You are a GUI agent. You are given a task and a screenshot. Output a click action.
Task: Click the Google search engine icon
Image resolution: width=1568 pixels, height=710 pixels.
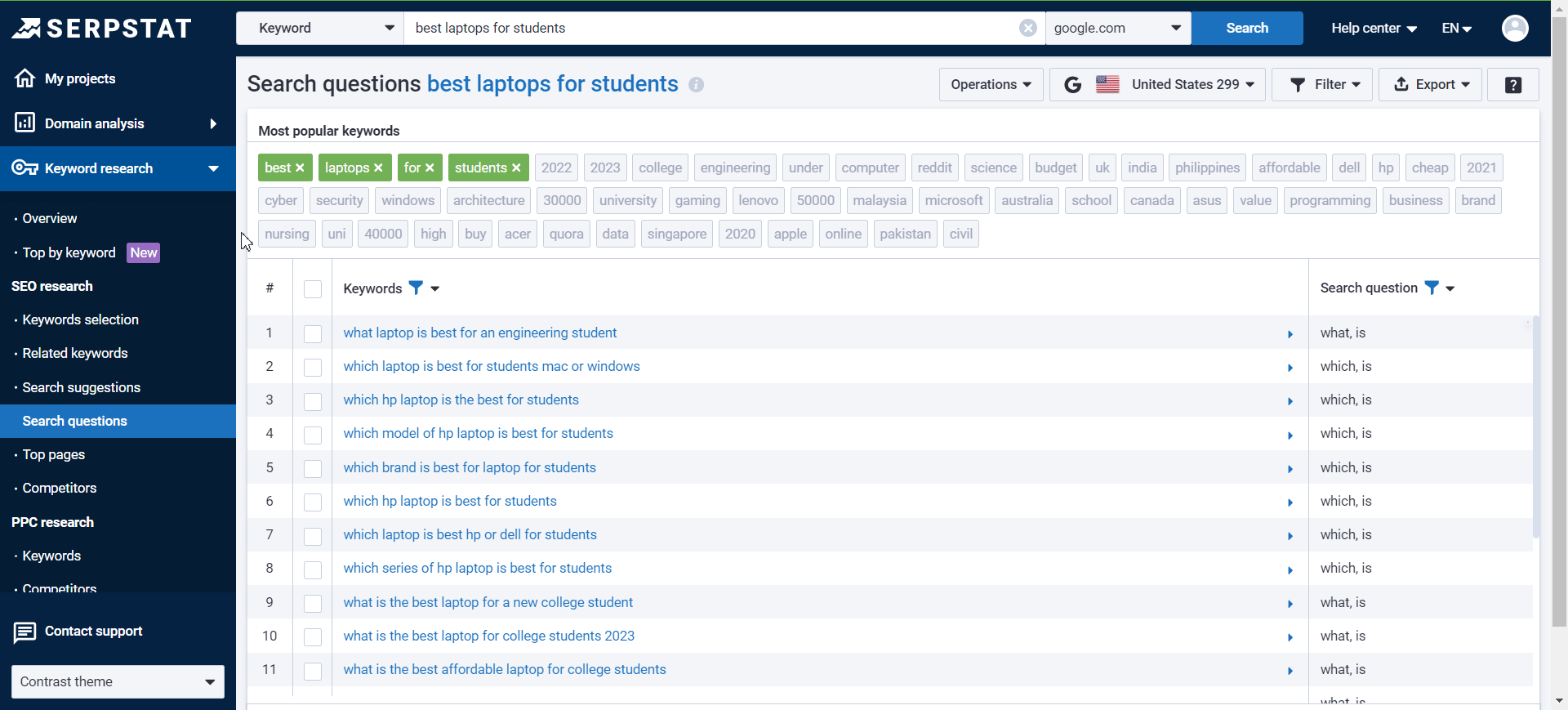pos(1072,85)
